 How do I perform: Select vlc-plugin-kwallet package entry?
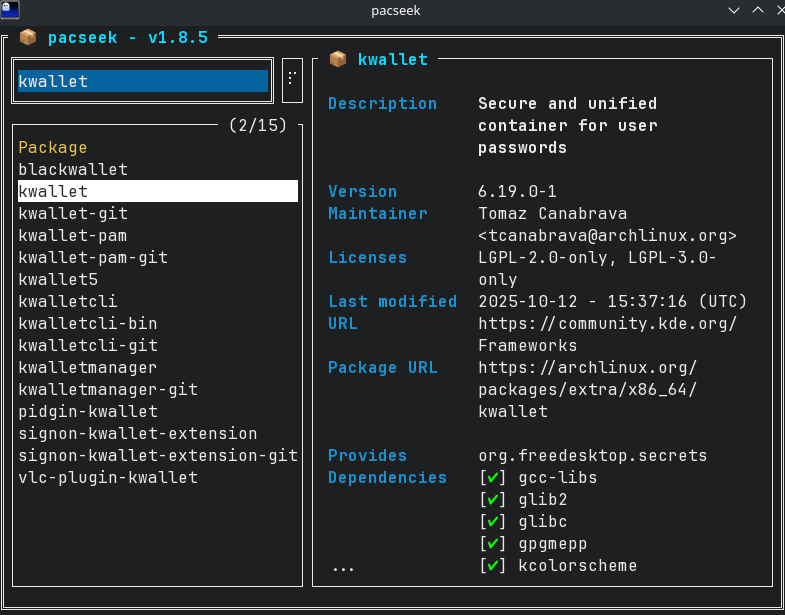(108, 478)
